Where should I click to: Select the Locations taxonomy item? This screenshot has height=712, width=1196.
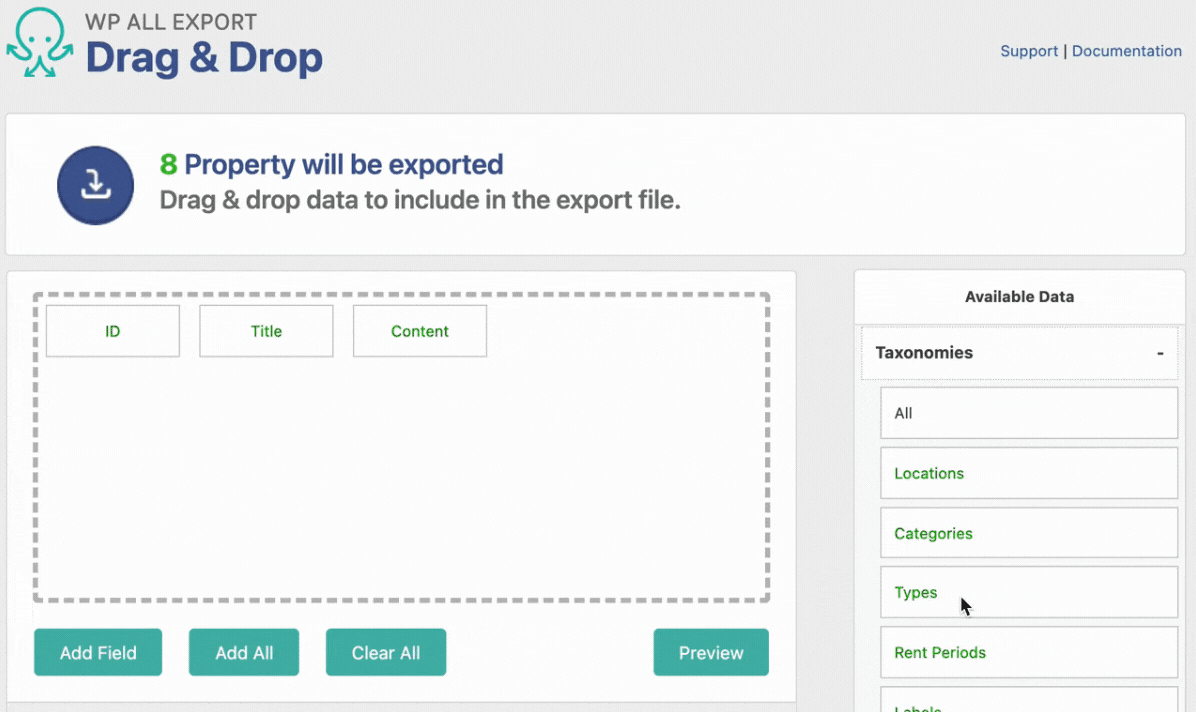(1028, 473)
